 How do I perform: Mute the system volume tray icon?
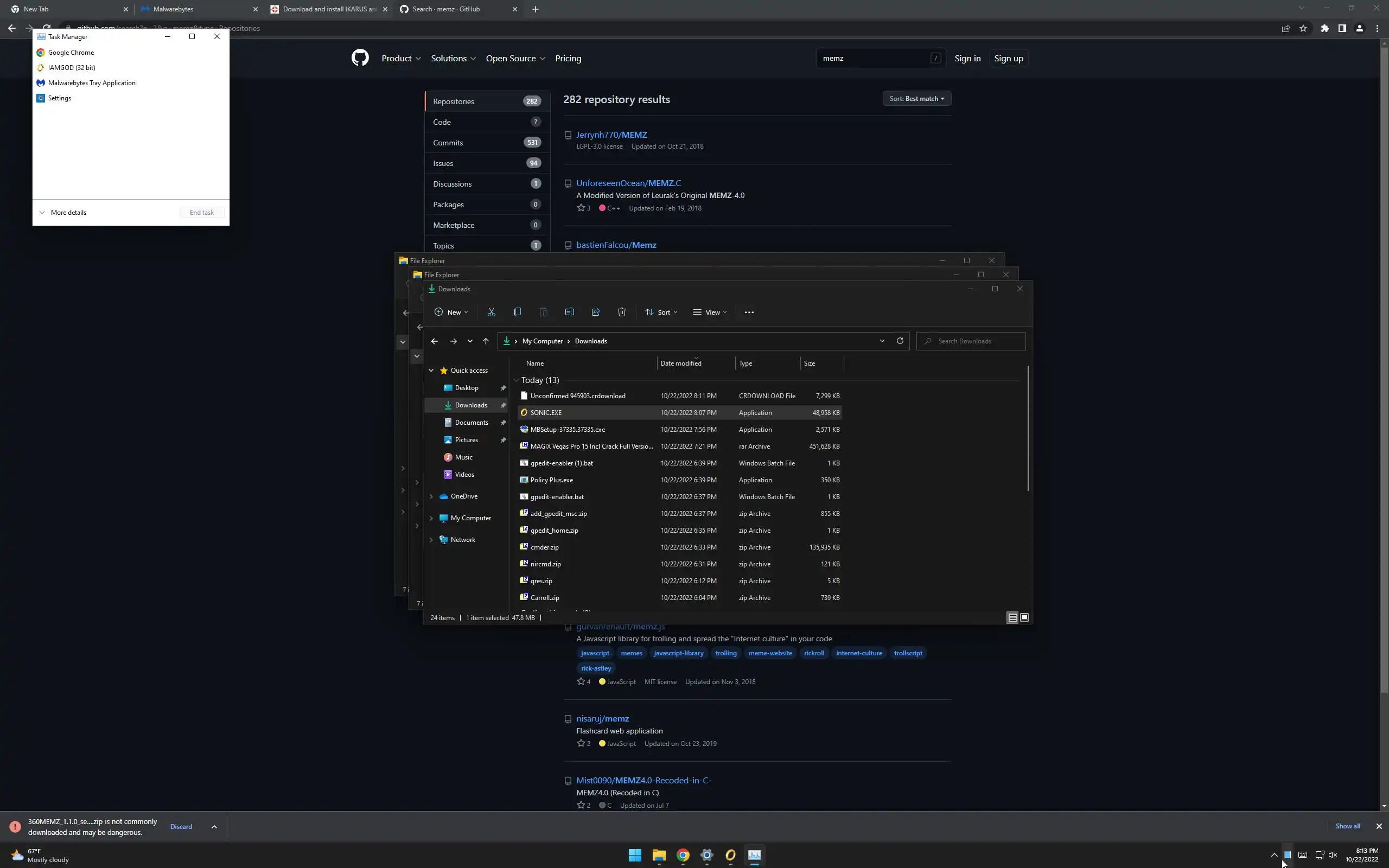1333,855
